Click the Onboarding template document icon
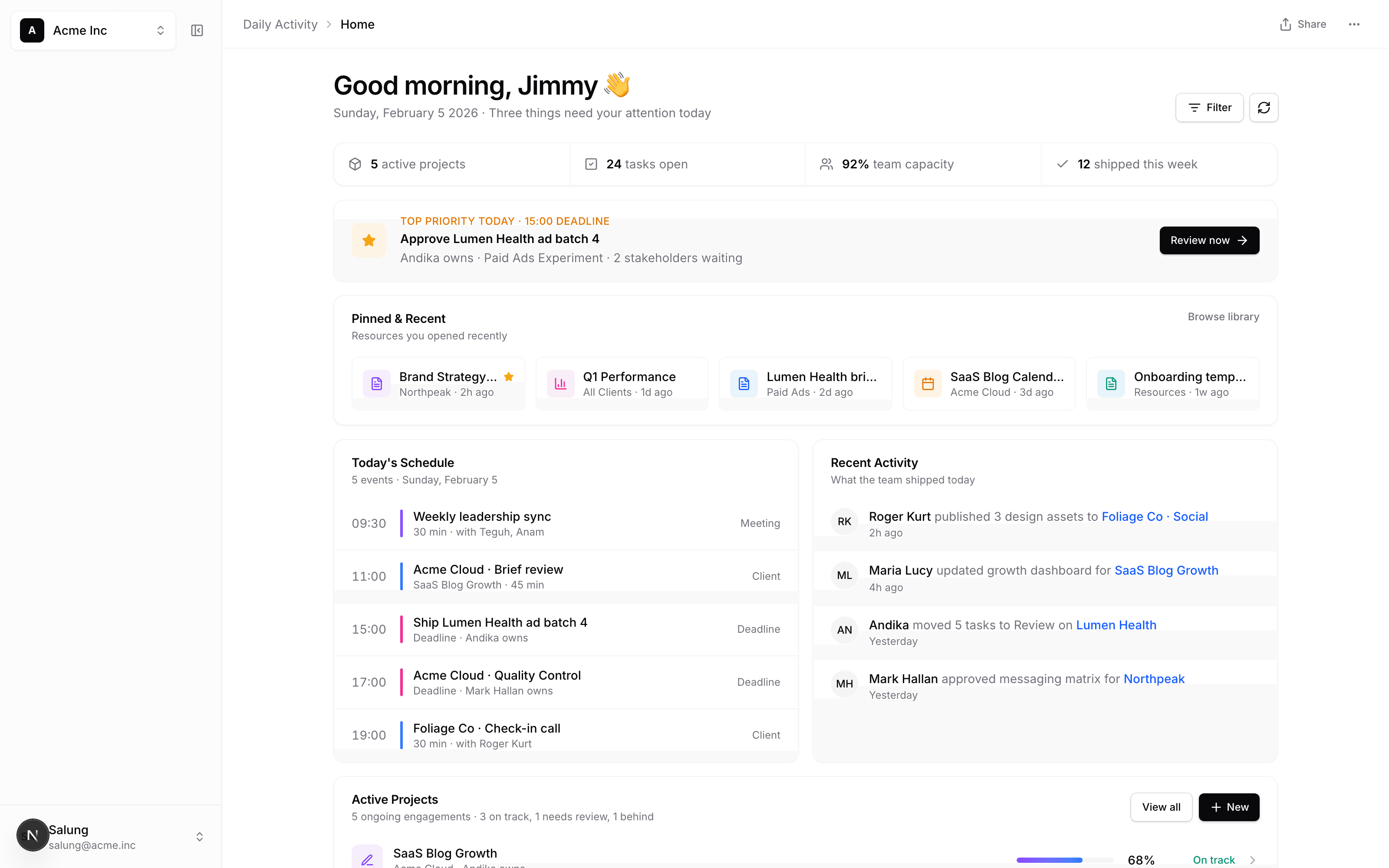Viewport: 1389px width, 868px height. pyautogui.click(x=1111, y=384)
